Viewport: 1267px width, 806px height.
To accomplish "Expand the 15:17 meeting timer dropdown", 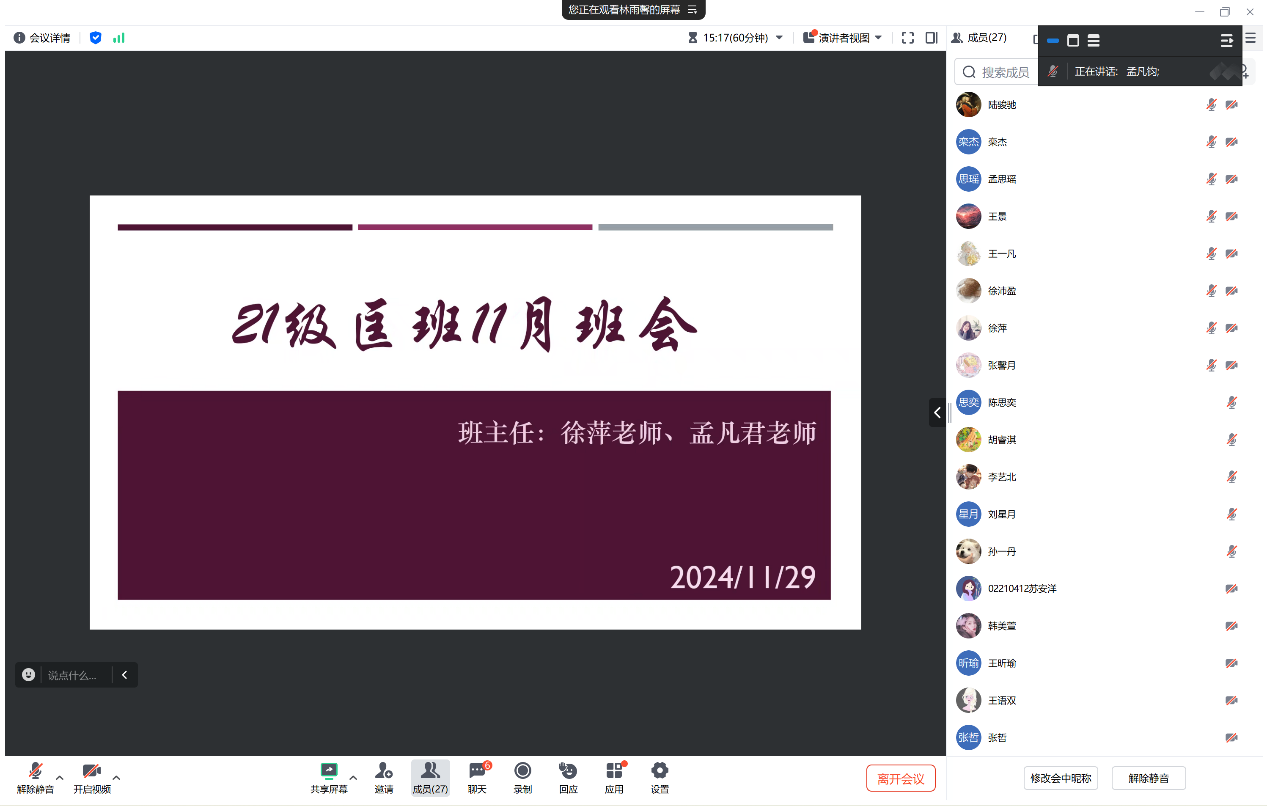I will [779, 38].
